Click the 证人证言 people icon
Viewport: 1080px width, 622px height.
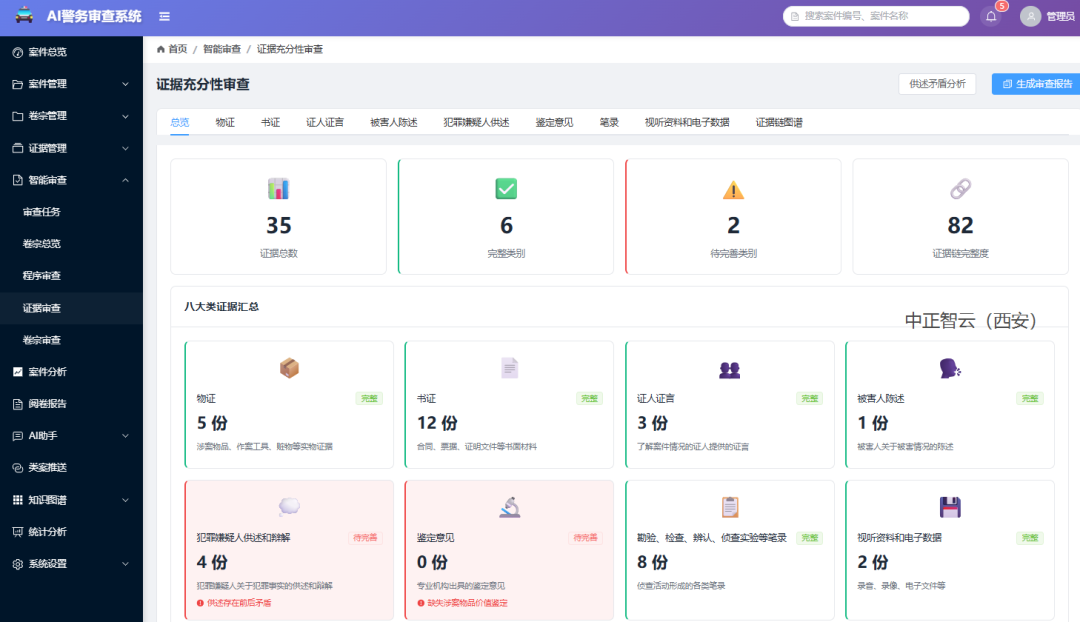(729, 369)
